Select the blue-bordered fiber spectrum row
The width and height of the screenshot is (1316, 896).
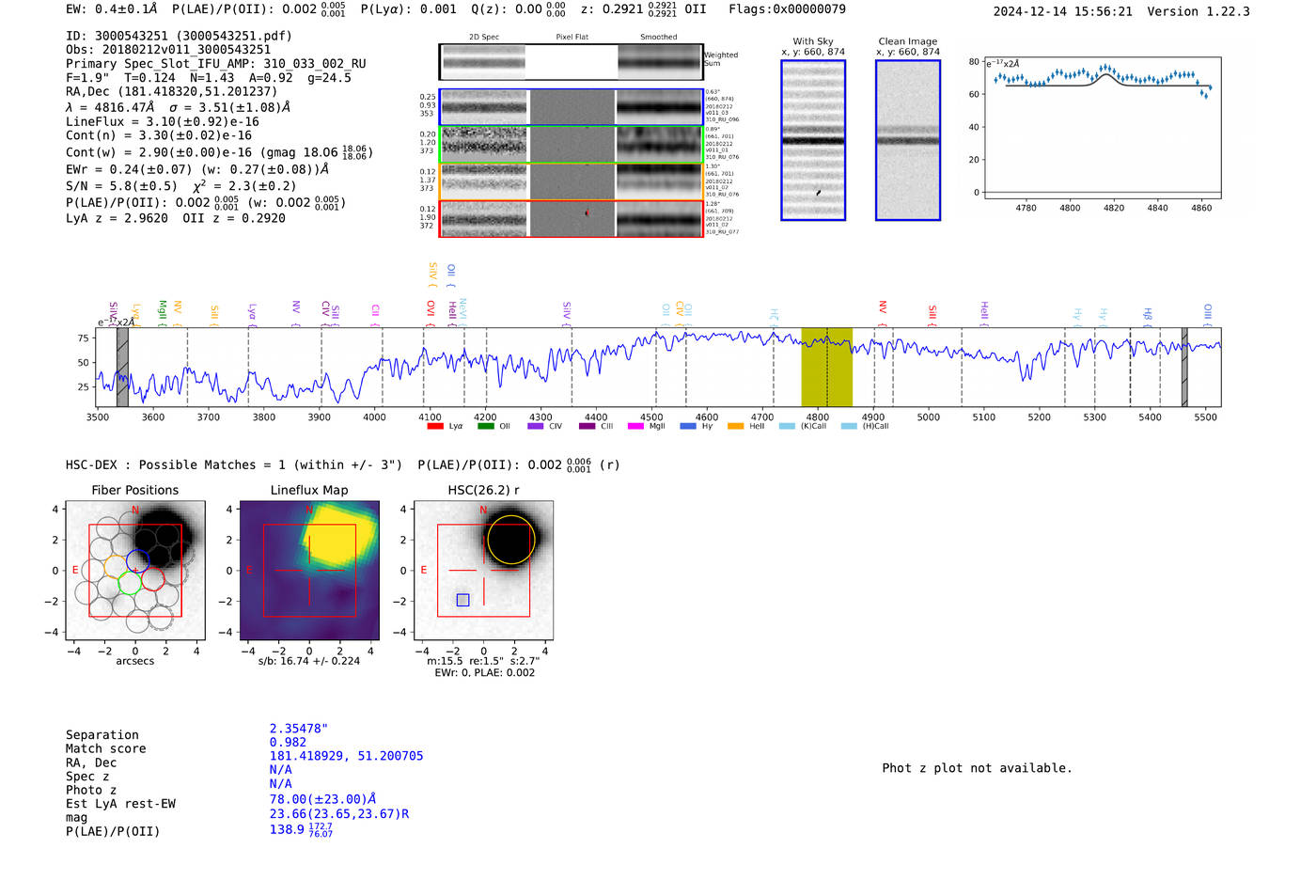click(x=571, y=107)
